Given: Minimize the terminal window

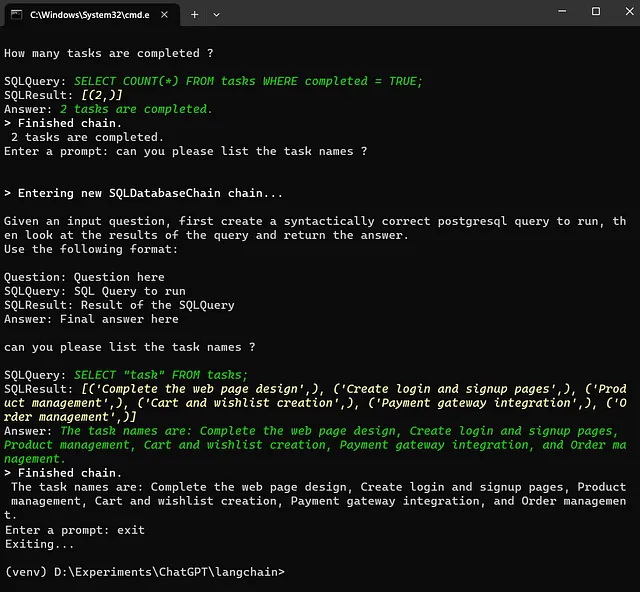Looking at the screenshot, I should [x=562, y=11].
